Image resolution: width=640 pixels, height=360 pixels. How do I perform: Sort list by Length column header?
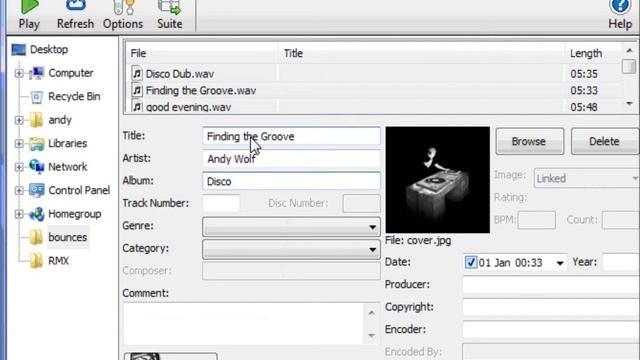[593, 53]
